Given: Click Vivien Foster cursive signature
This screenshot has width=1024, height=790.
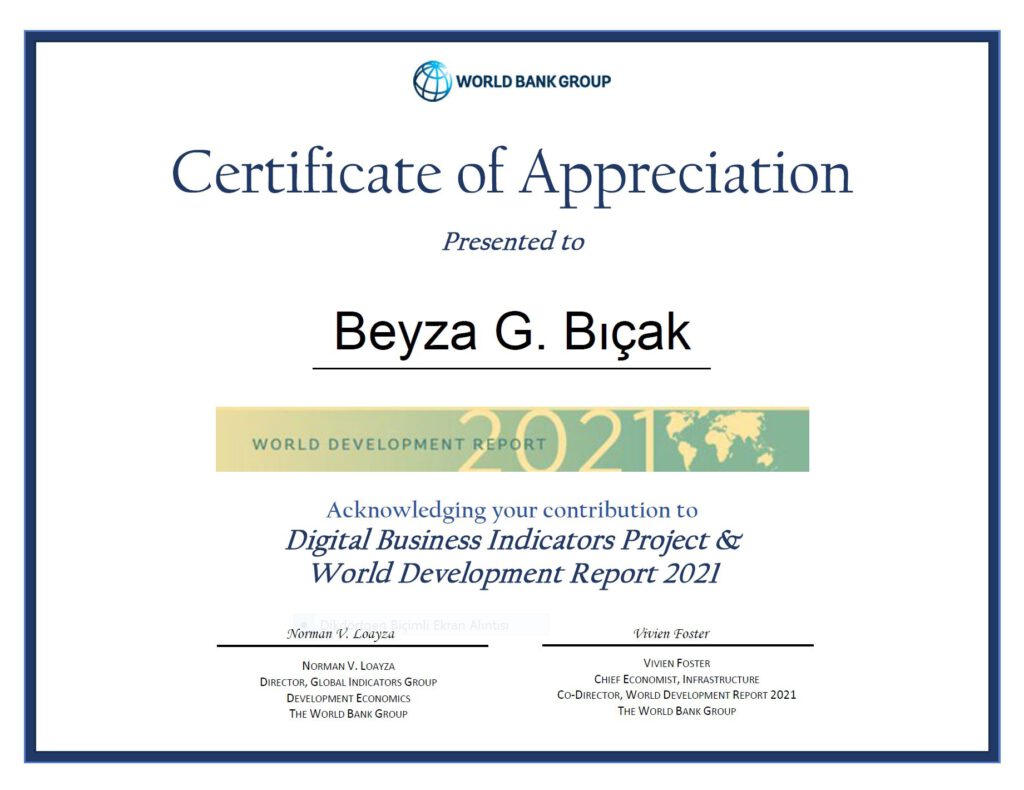Looking at the screenshot, I should [x=671, y=633].
